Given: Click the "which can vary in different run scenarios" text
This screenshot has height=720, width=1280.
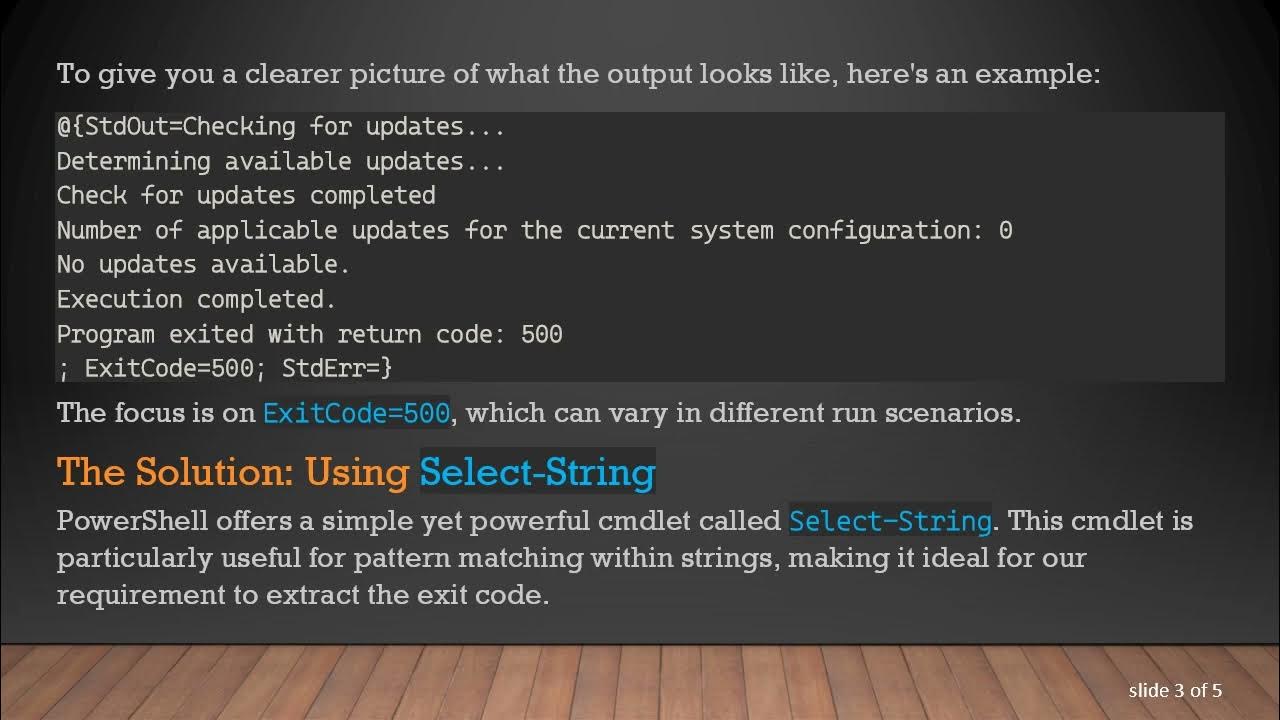Looking at the screenshot, I should point(742,413).
